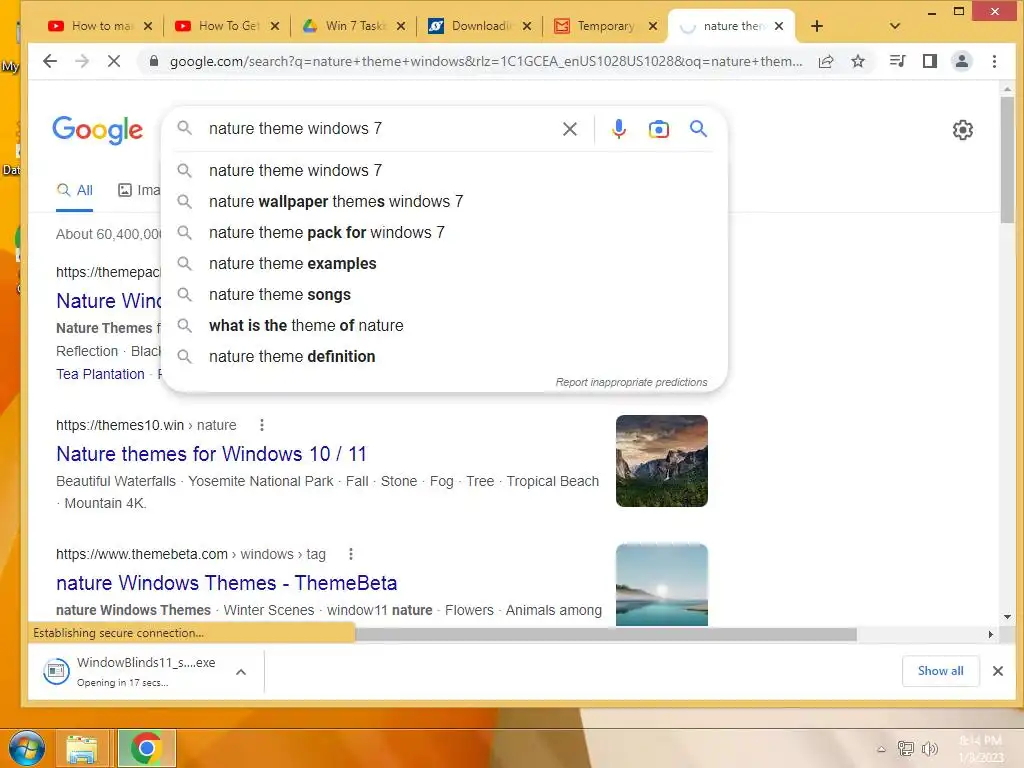Screen dimensions: 1024x768
Task: Click the Google logo
Action: [x=97, y=130]
